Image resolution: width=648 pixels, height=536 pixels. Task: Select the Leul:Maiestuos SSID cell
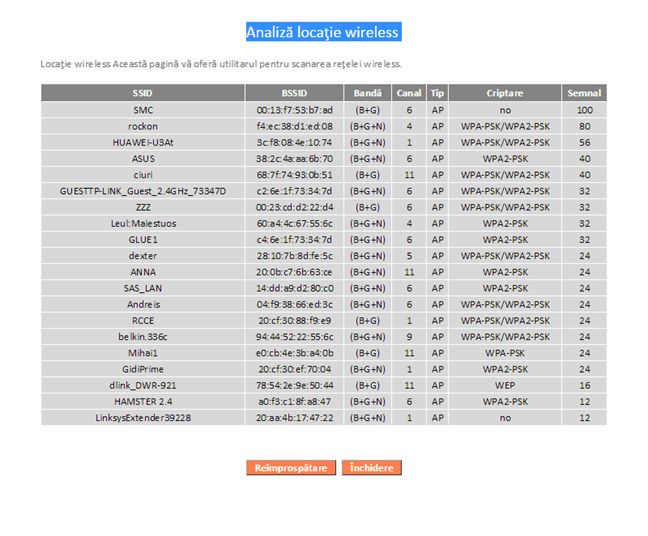[x=142, y=223]
